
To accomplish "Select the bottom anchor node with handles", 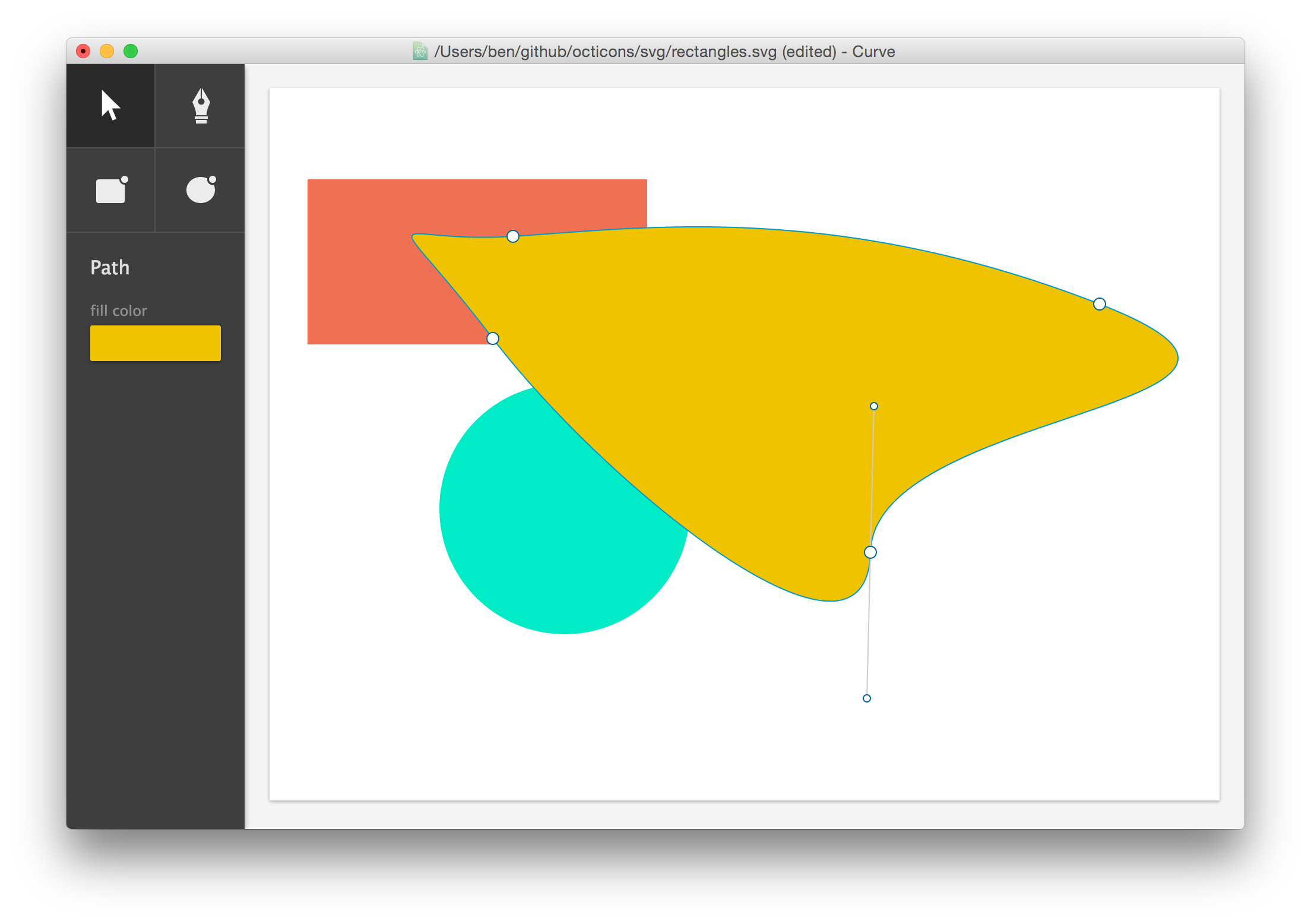I will click(x=870, y=552).
